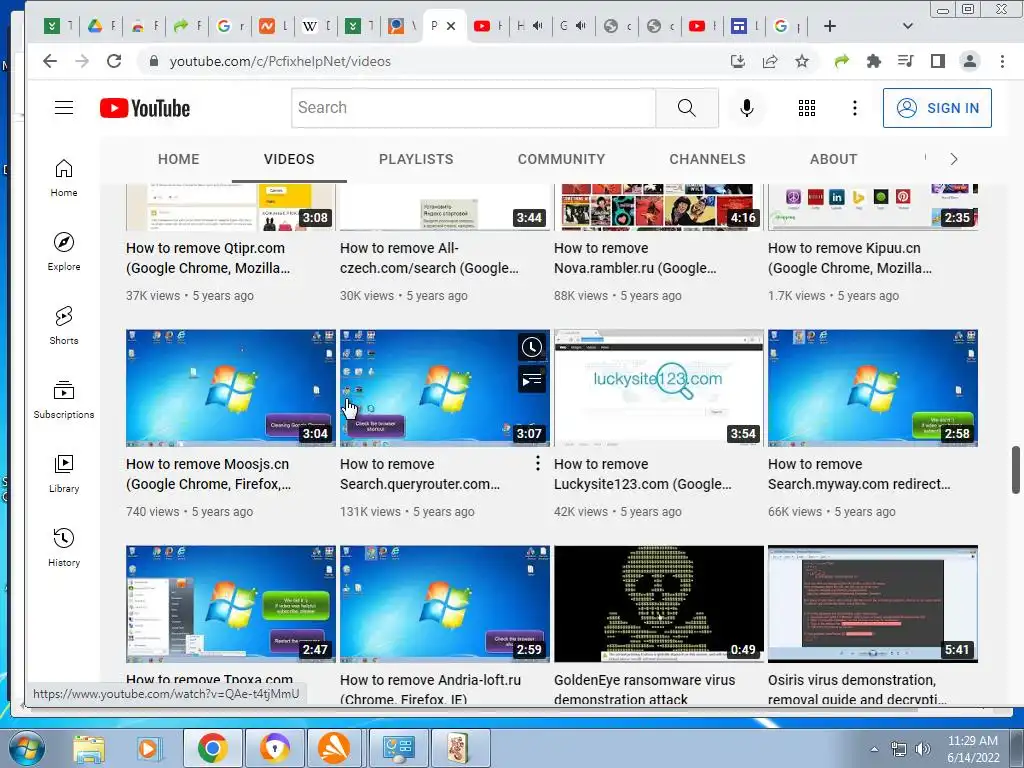Open the Chrome profile avatar
The height and width of the screenshot is (768, 1024).
(970, 61)
